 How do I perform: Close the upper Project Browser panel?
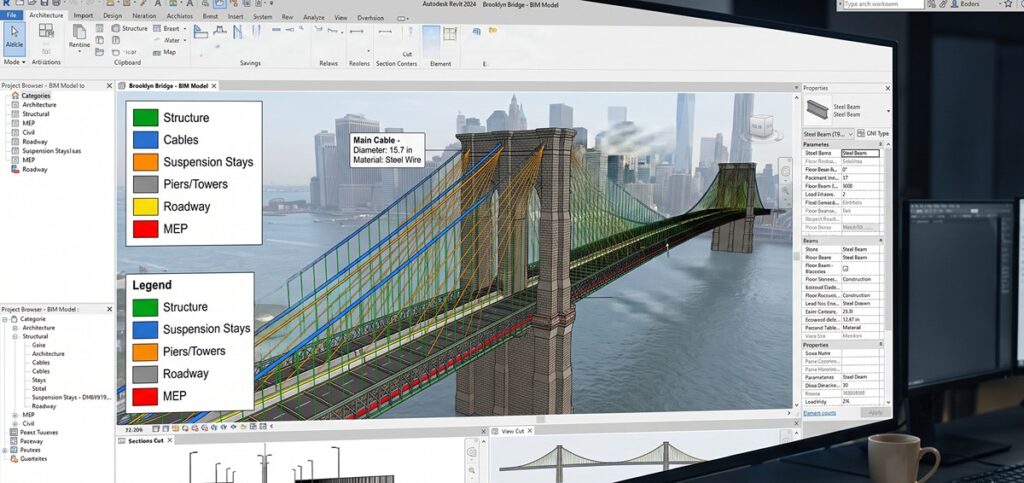pyautogui.click(x=109, y=86)
